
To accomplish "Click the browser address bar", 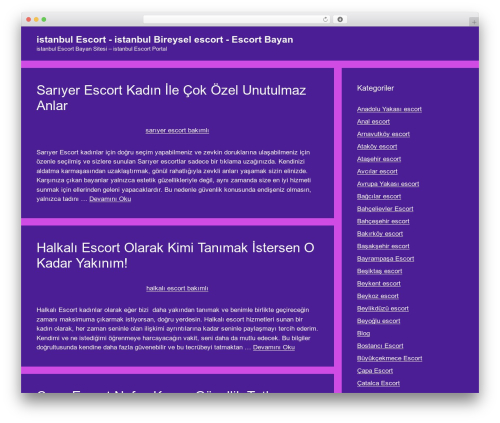I will (x=236, y=20).
